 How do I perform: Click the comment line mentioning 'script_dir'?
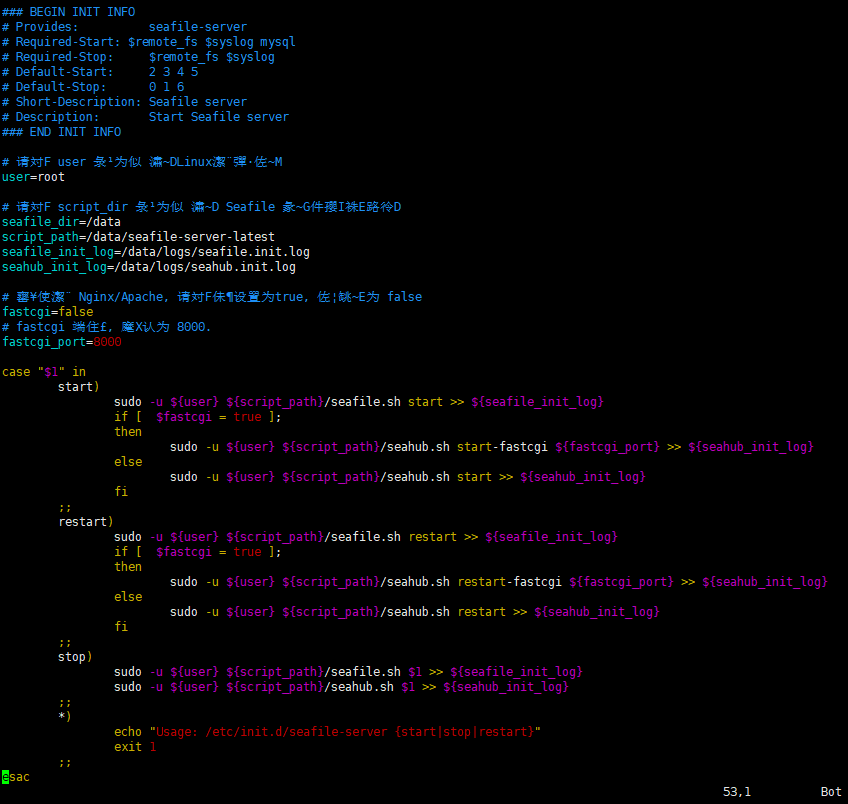202,207
